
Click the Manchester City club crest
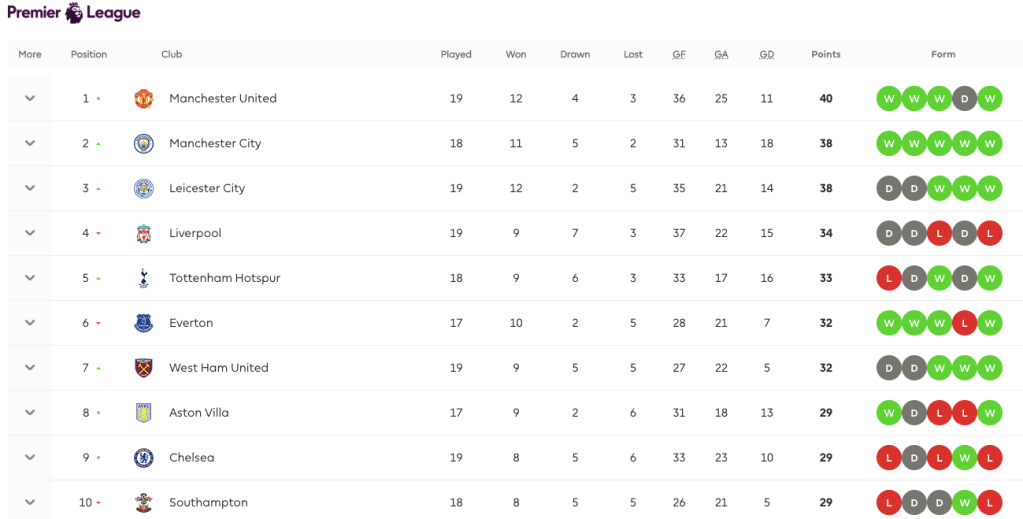click(x=144, y=144)
